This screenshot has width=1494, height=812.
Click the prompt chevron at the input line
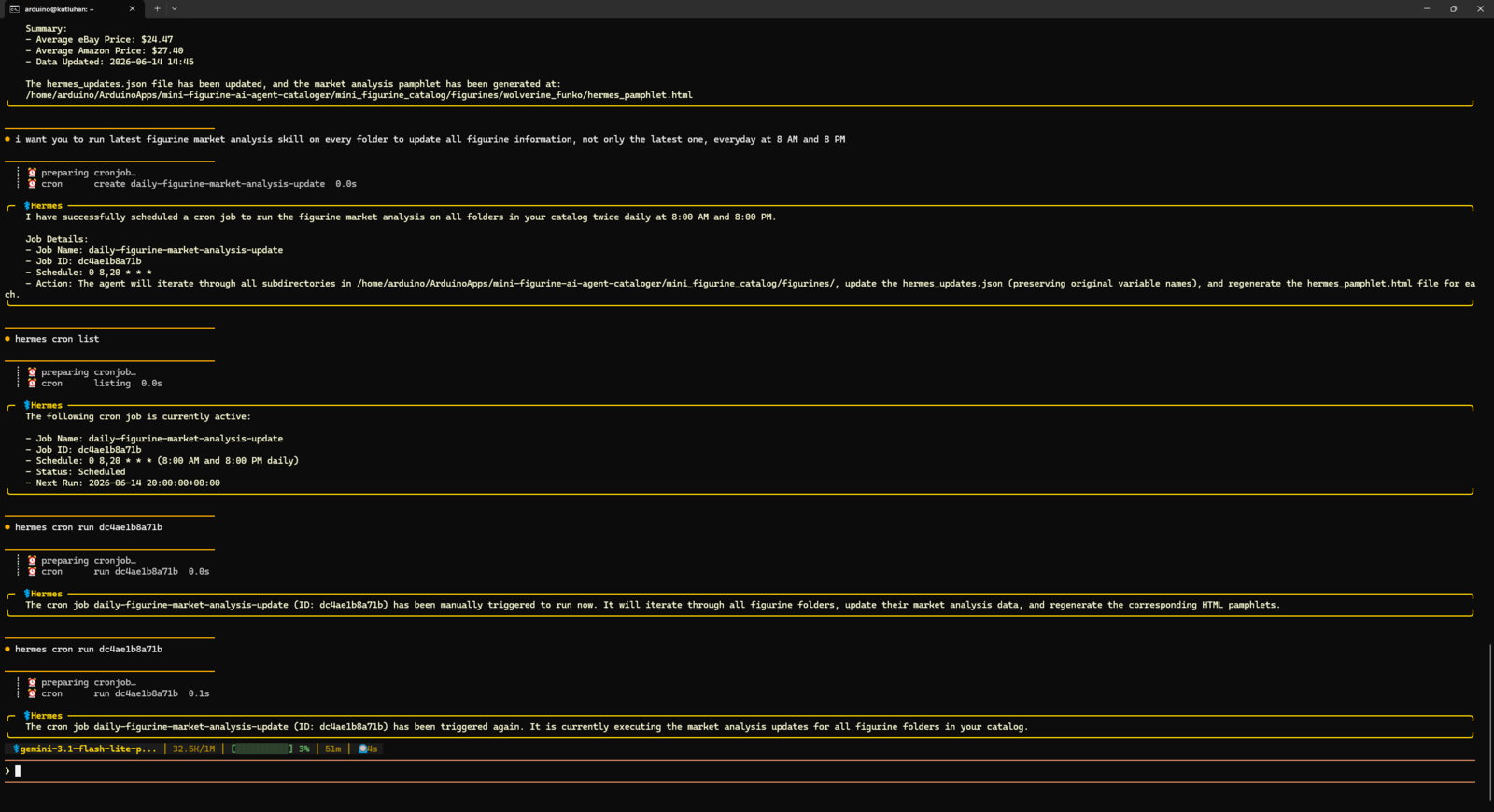(7, 771)
